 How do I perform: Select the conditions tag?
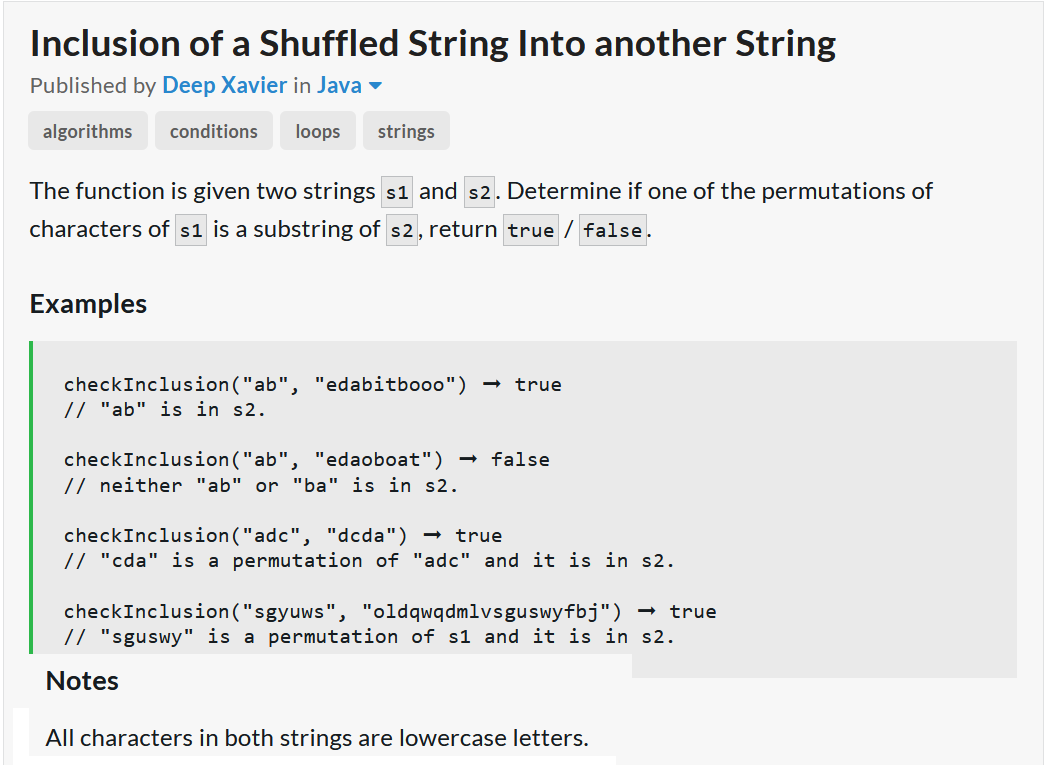(x=214, y=131)
